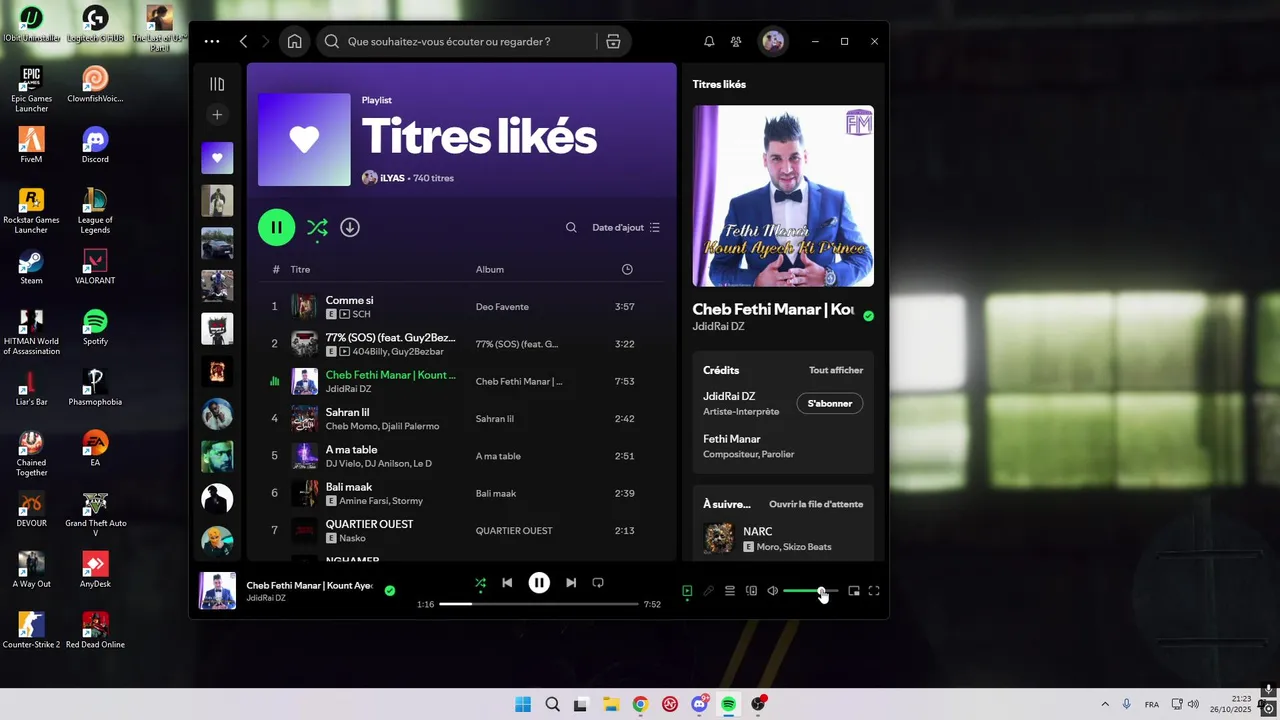Go back in Spotify navigation
Screen dimensions: 1280x720
pos(244,42)
